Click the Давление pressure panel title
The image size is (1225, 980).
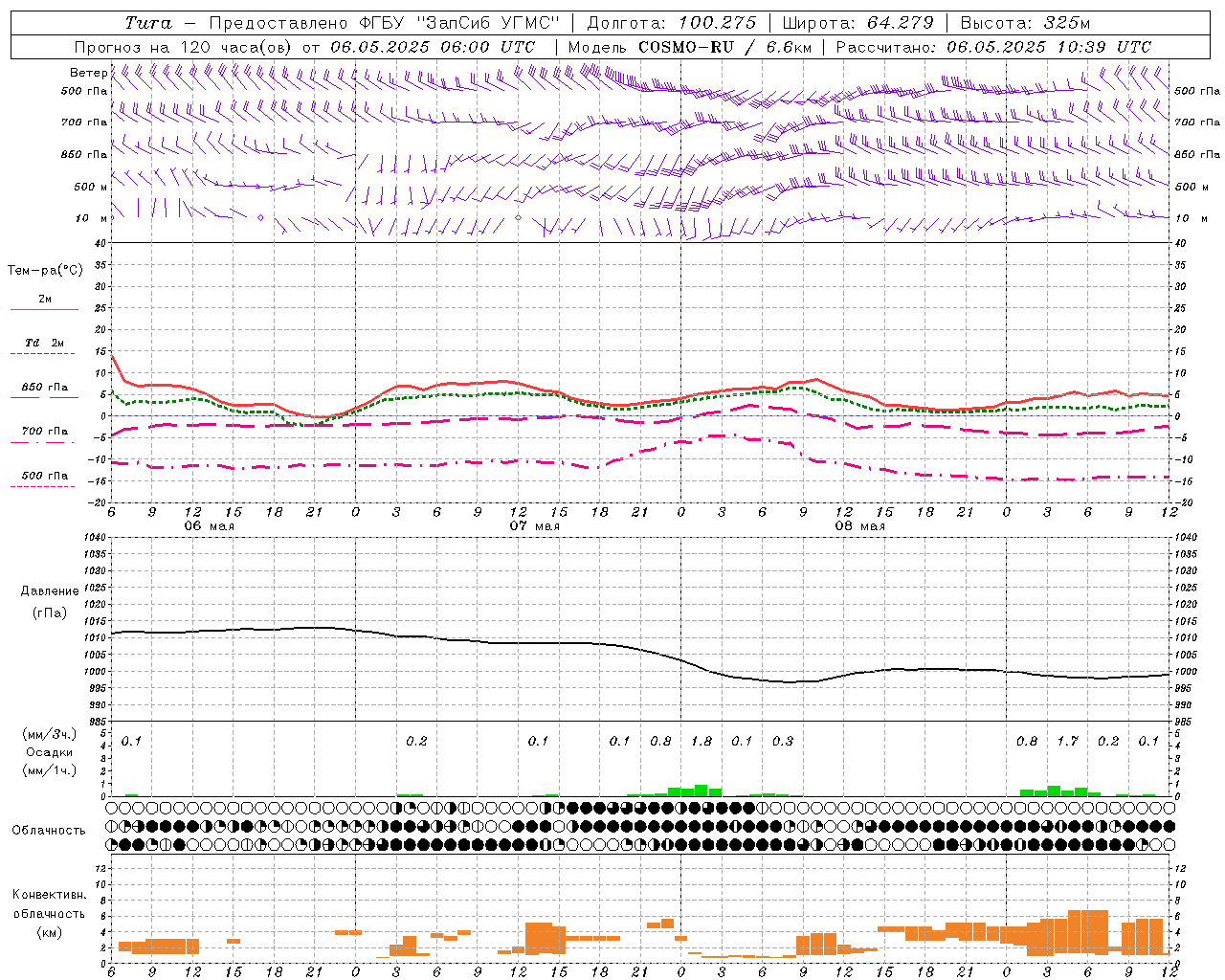coord(50,591)
